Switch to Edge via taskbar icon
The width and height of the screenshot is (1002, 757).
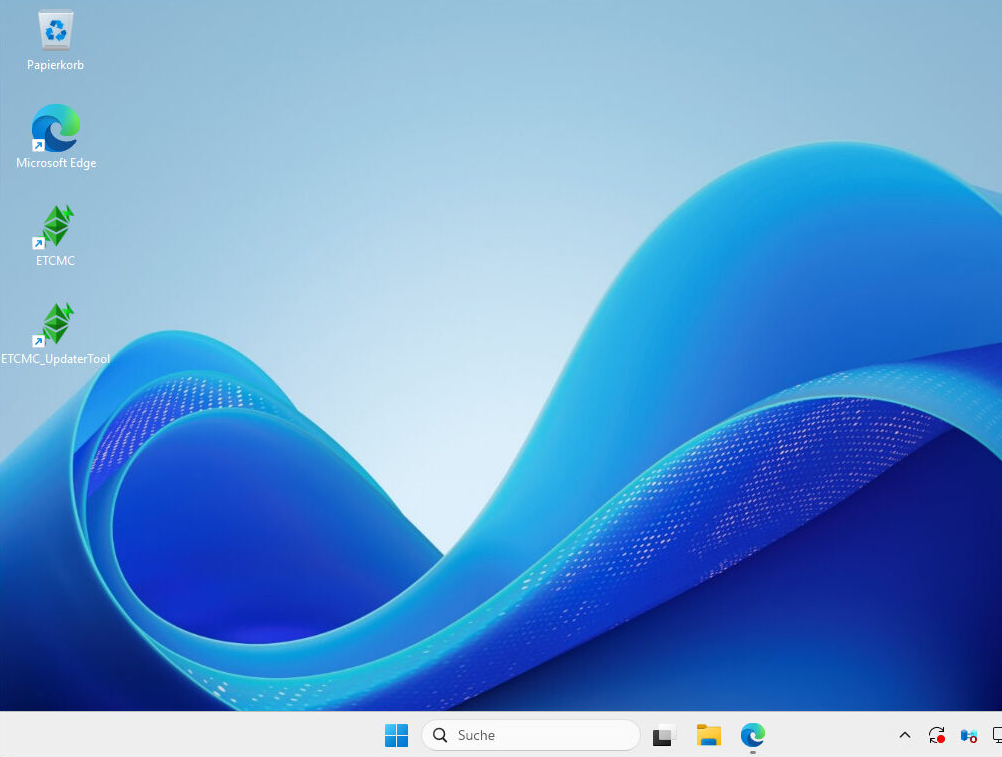[753, 735]
